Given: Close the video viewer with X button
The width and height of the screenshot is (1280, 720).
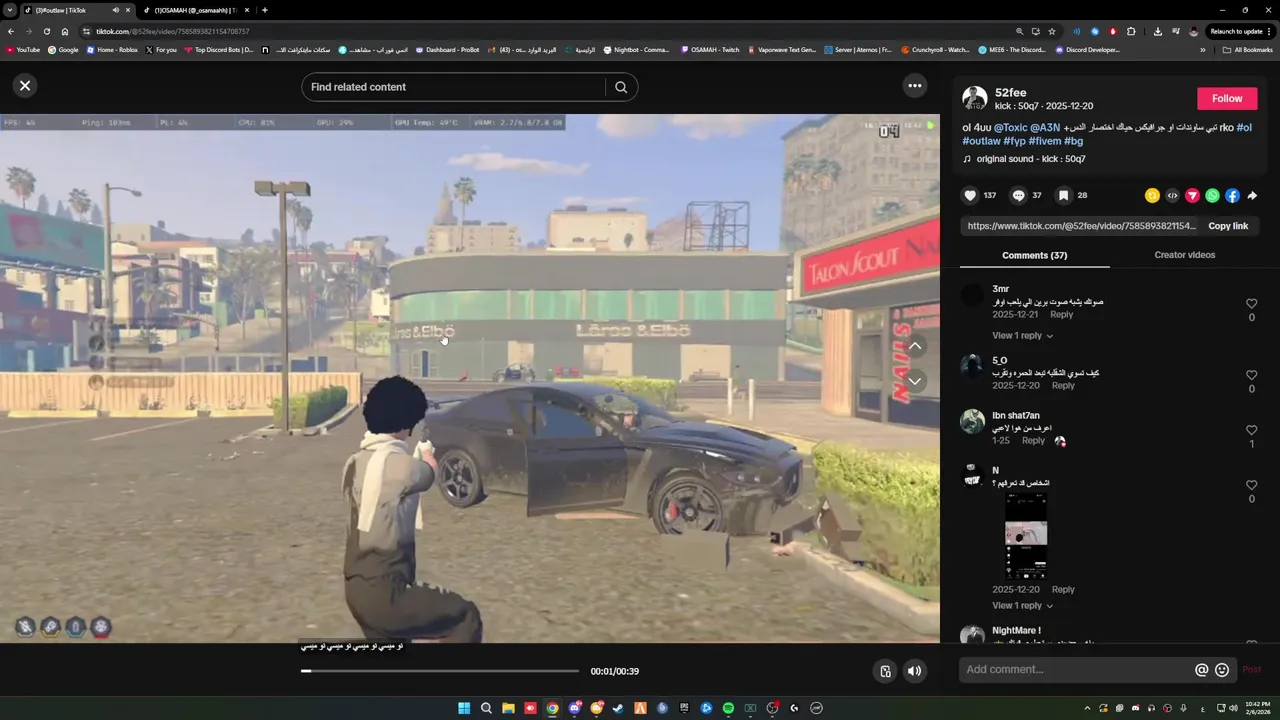Looking at the screenshot, I should tap(25, 86).
